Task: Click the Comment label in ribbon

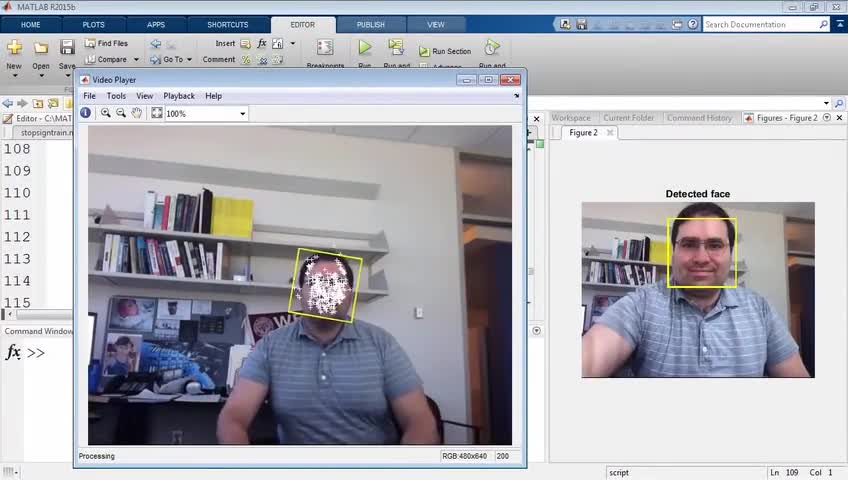Action: click(x=218, y=59)
